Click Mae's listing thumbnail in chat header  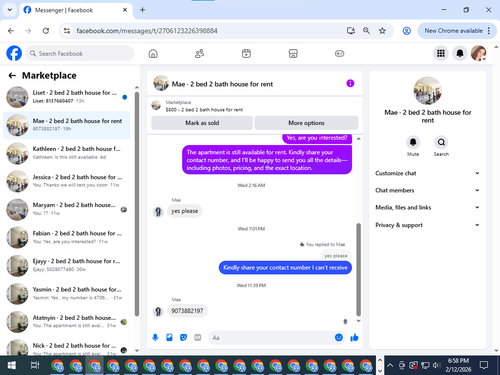pos(161,83)
